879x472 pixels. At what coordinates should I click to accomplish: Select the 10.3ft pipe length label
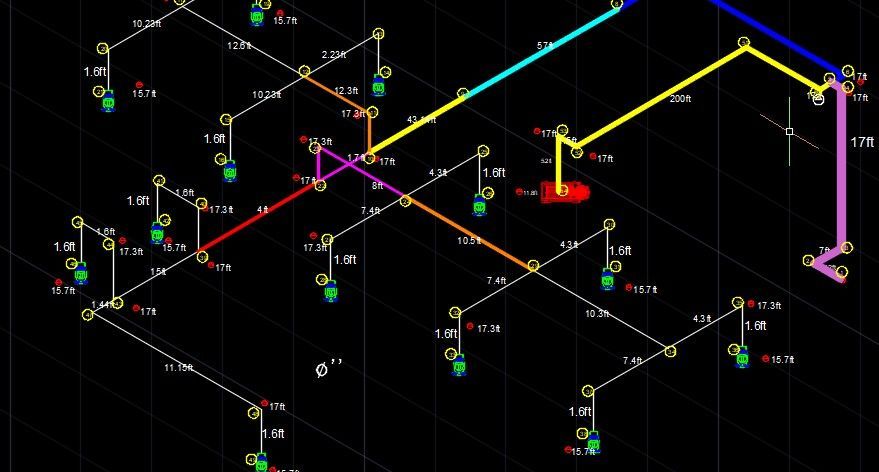click(x=597, y=314)
